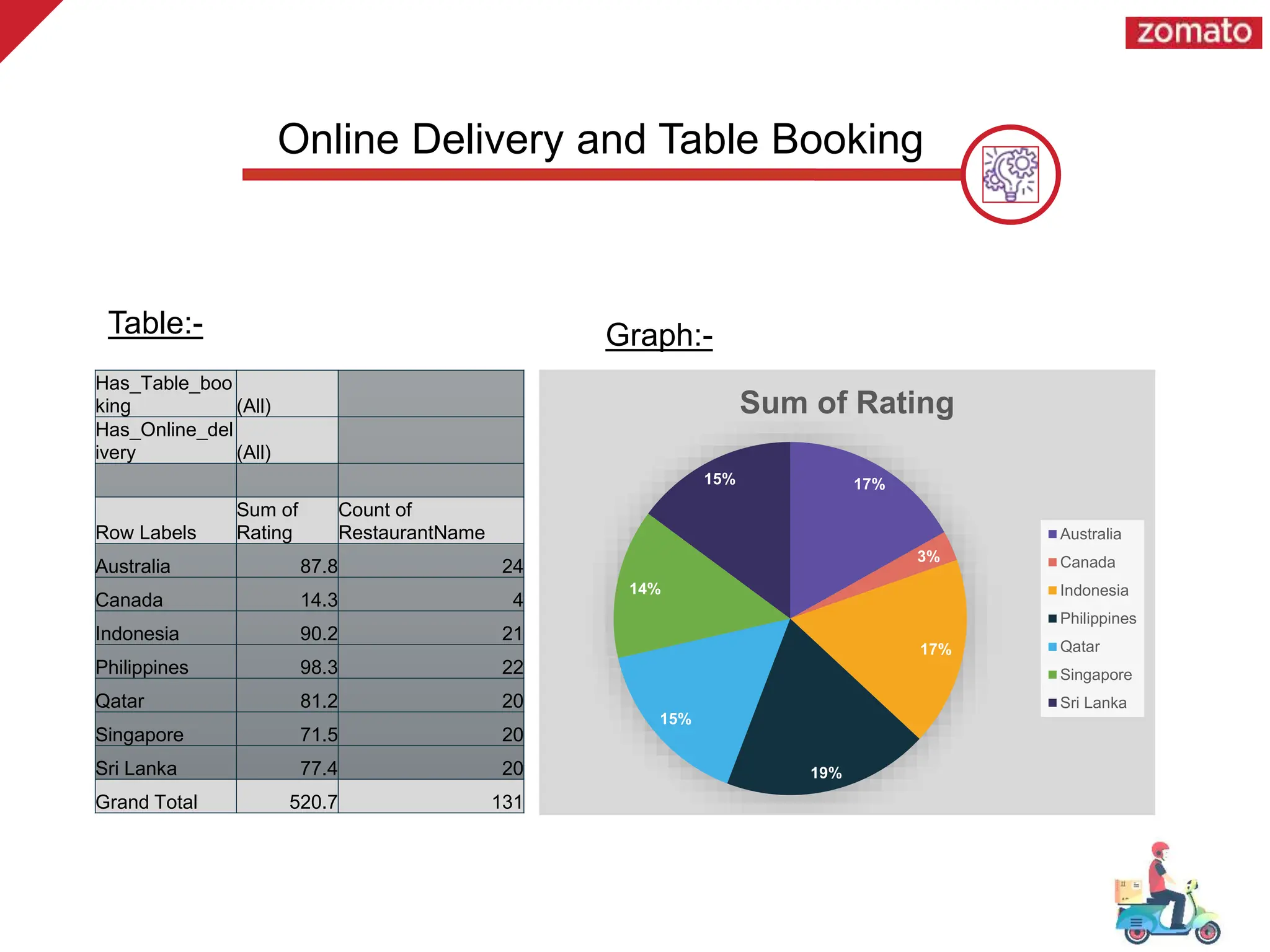
Task: Click the Table:- heading
Action: [156, 324]
